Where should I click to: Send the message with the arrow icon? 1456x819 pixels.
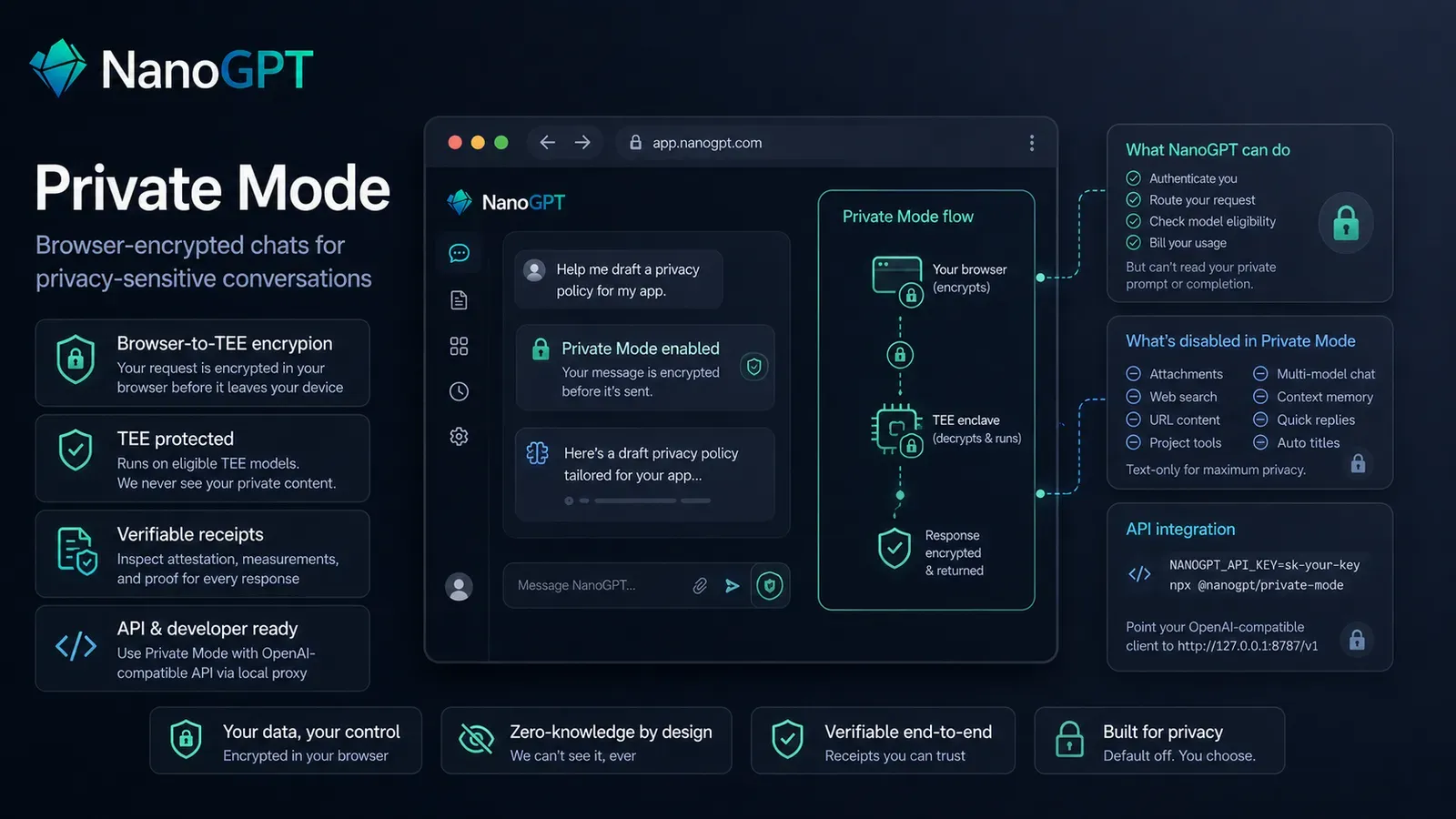732,586
